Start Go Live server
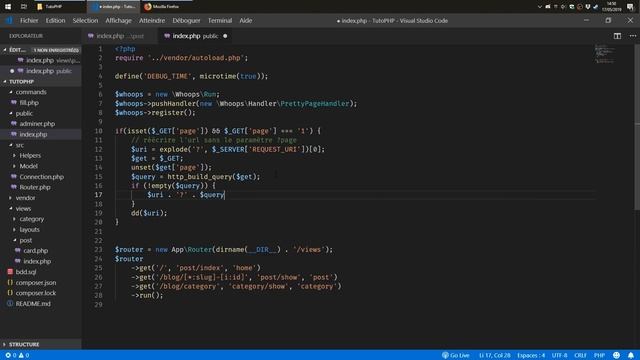 coord(456,355)
